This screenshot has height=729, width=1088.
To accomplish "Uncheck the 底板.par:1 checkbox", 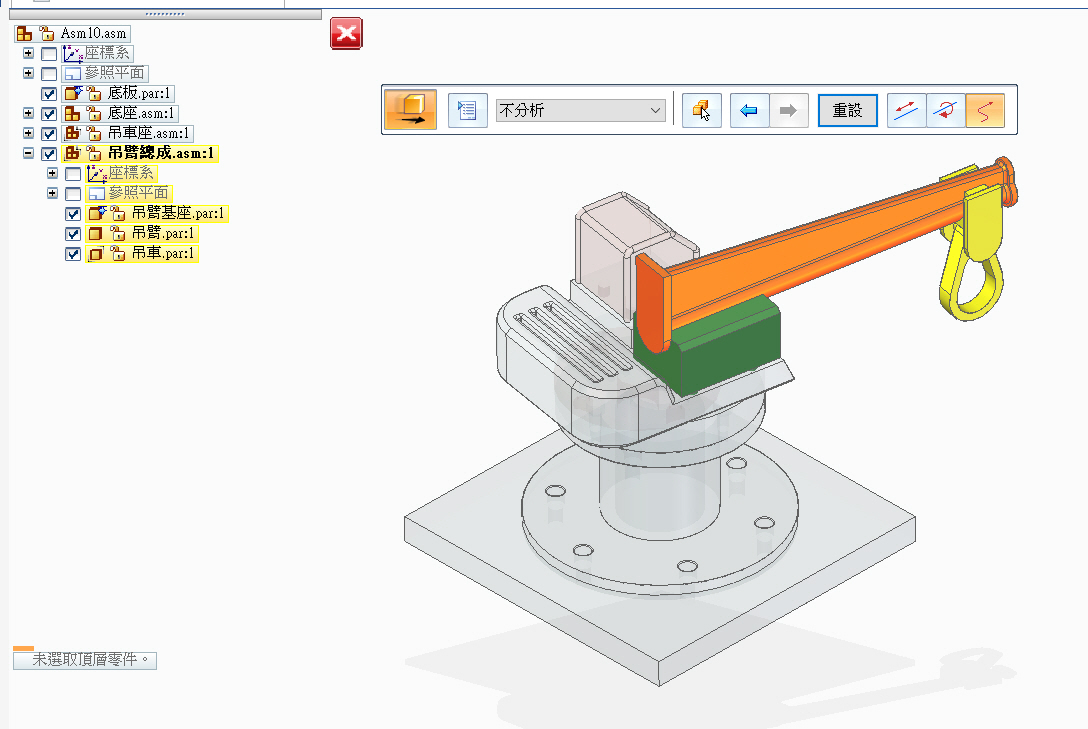I will tap(49, 94).
